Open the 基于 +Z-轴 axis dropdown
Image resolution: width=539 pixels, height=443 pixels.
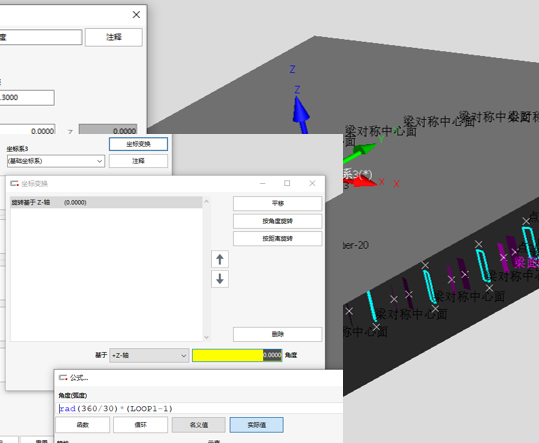click(x=149, y=355)
